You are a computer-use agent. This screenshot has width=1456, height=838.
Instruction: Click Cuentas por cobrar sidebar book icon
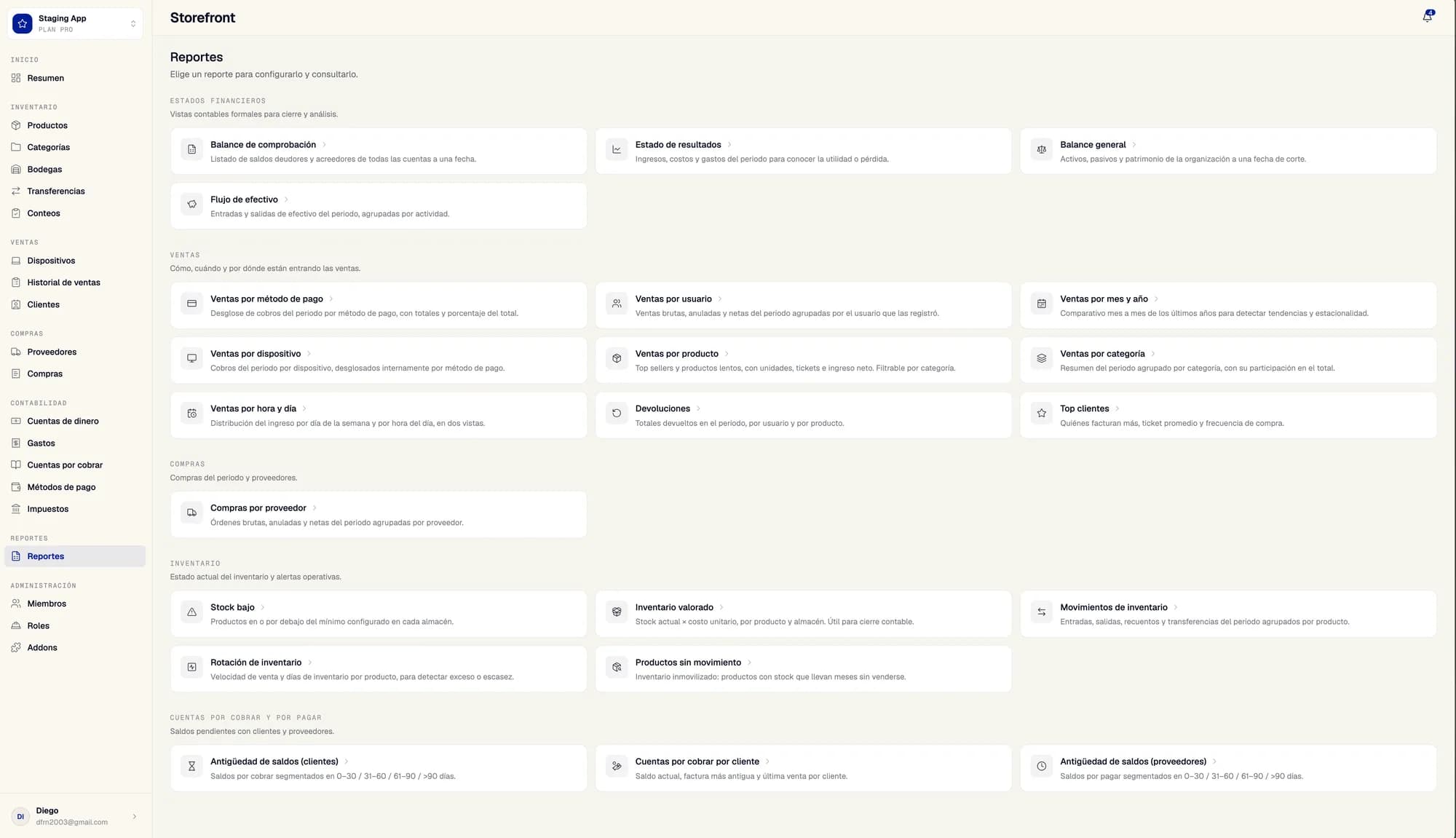[x=16, y=465]
